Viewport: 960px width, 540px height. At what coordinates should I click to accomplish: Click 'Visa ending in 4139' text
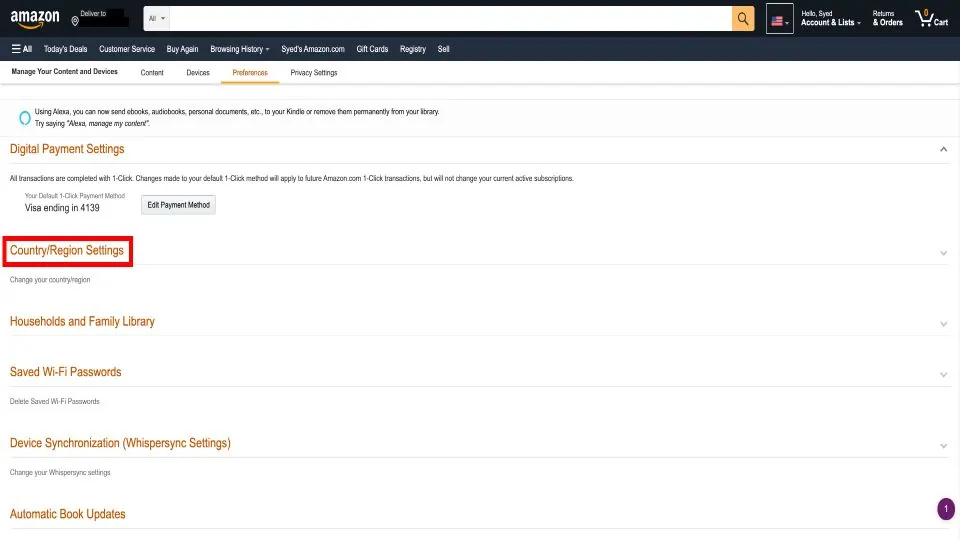click(62, 208)
